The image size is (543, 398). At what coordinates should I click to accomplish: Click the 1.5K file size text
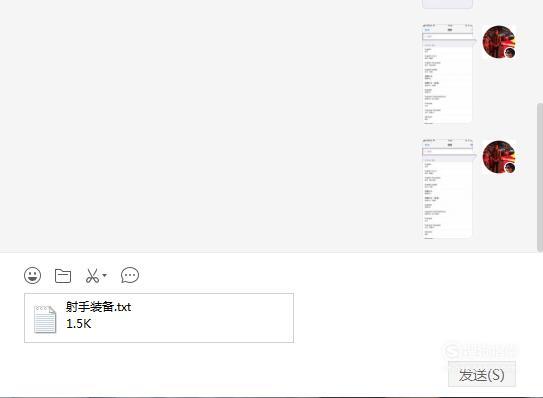pos(79,324)
